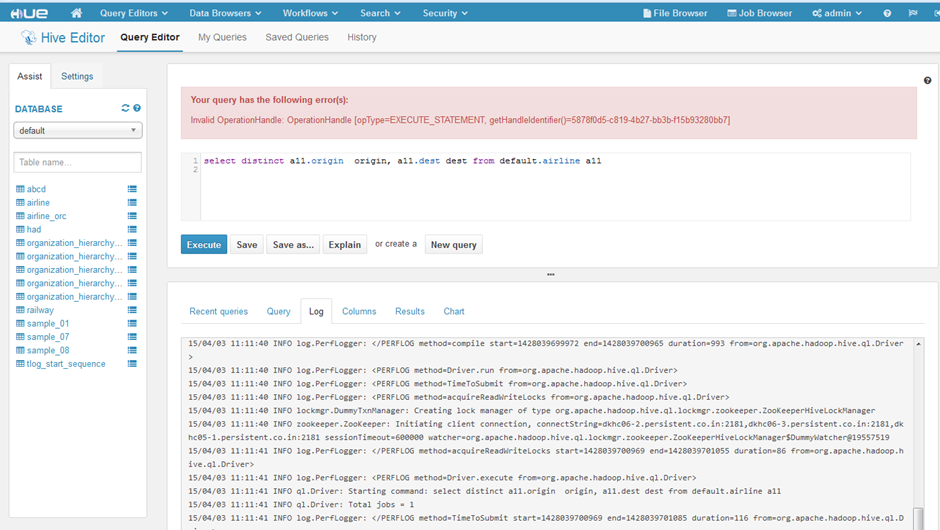The width and height of the screenshot is (940, 530).
Task: Click table icon beside railway
Action: click(x=20, y=310)
